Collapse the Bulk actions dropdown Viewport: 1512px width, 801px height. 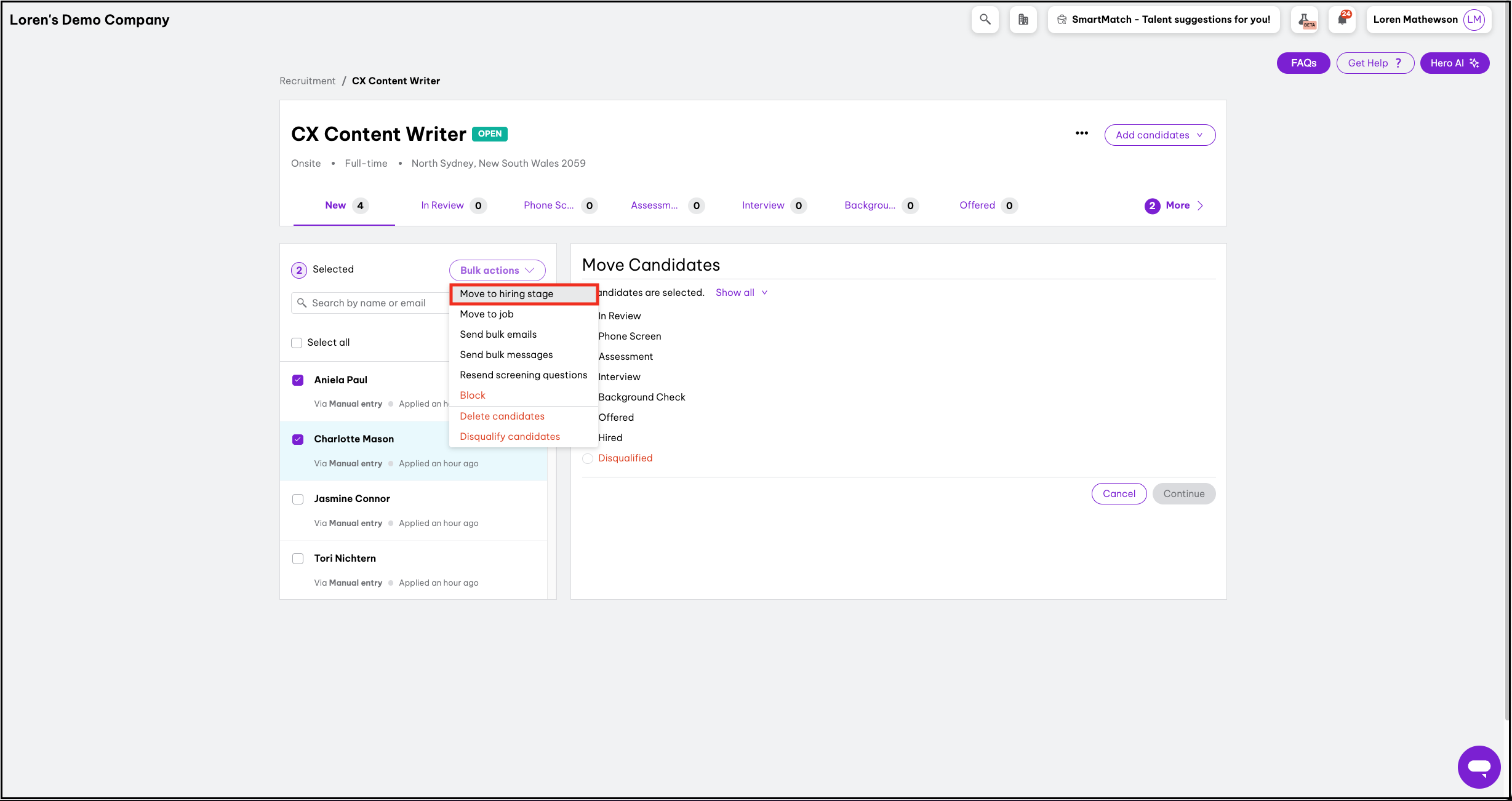[x=497, y=271]
